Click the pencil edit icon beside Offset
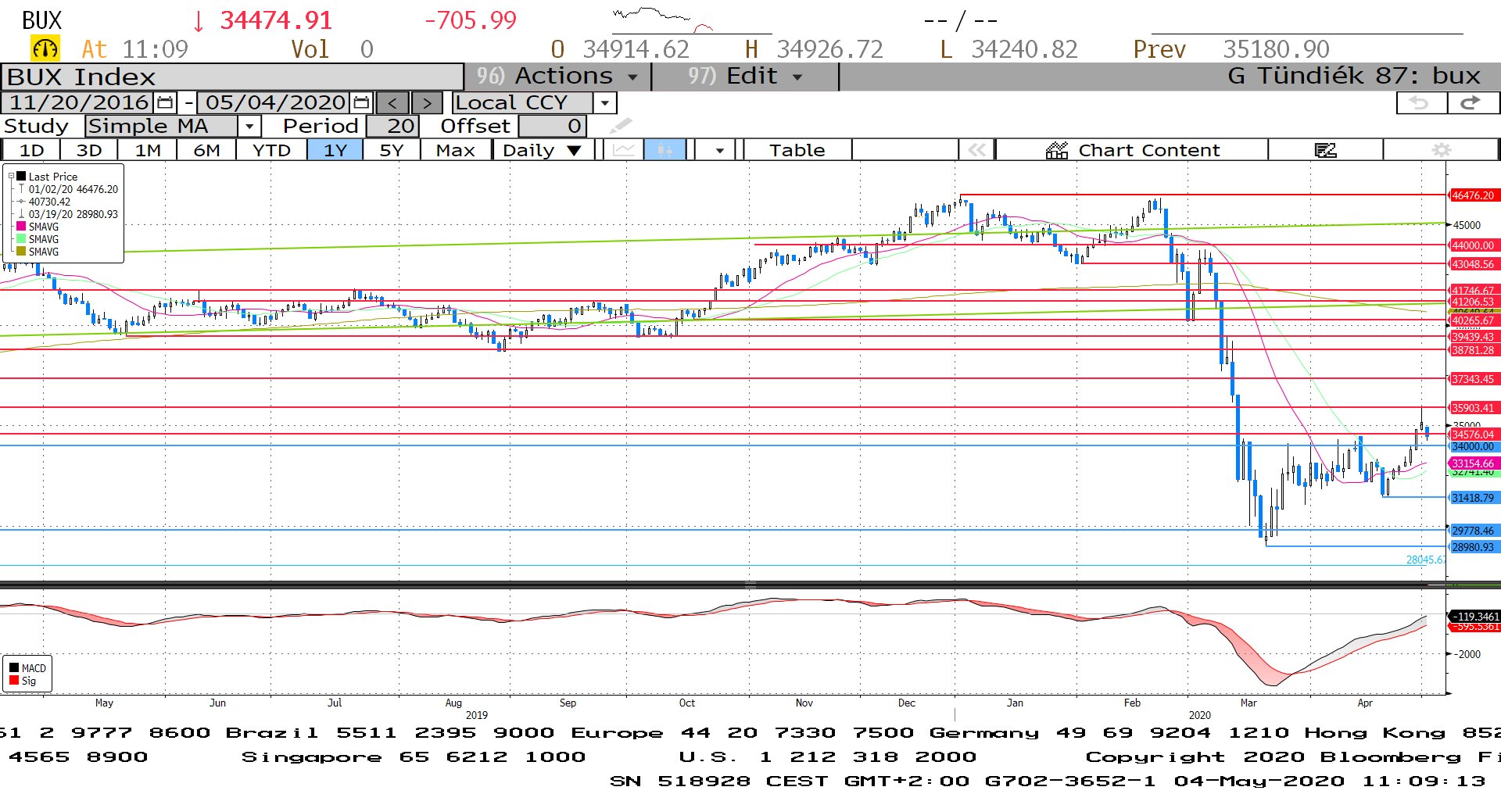 pyautogui.click(x=621, y=126)
